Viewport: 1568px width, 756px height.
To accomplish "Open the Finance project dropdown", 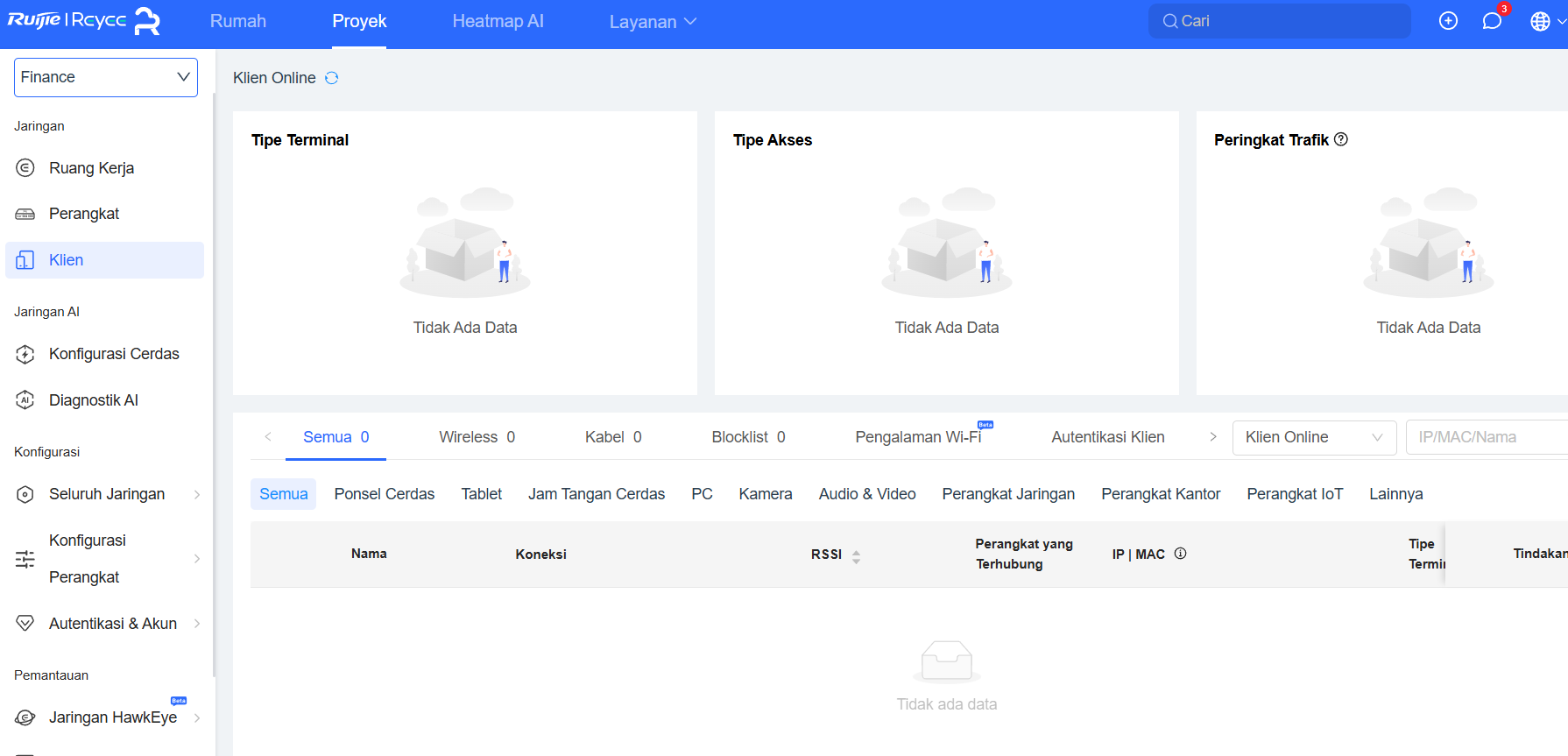I will pos(106,77).
